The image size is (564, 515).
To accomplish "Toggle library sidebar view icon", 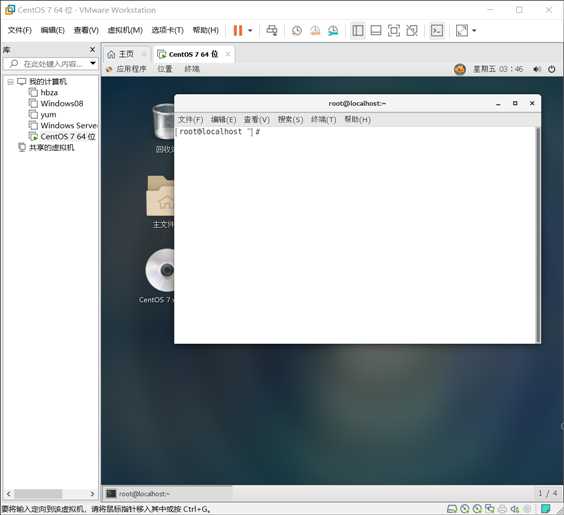I will point(358,31).
